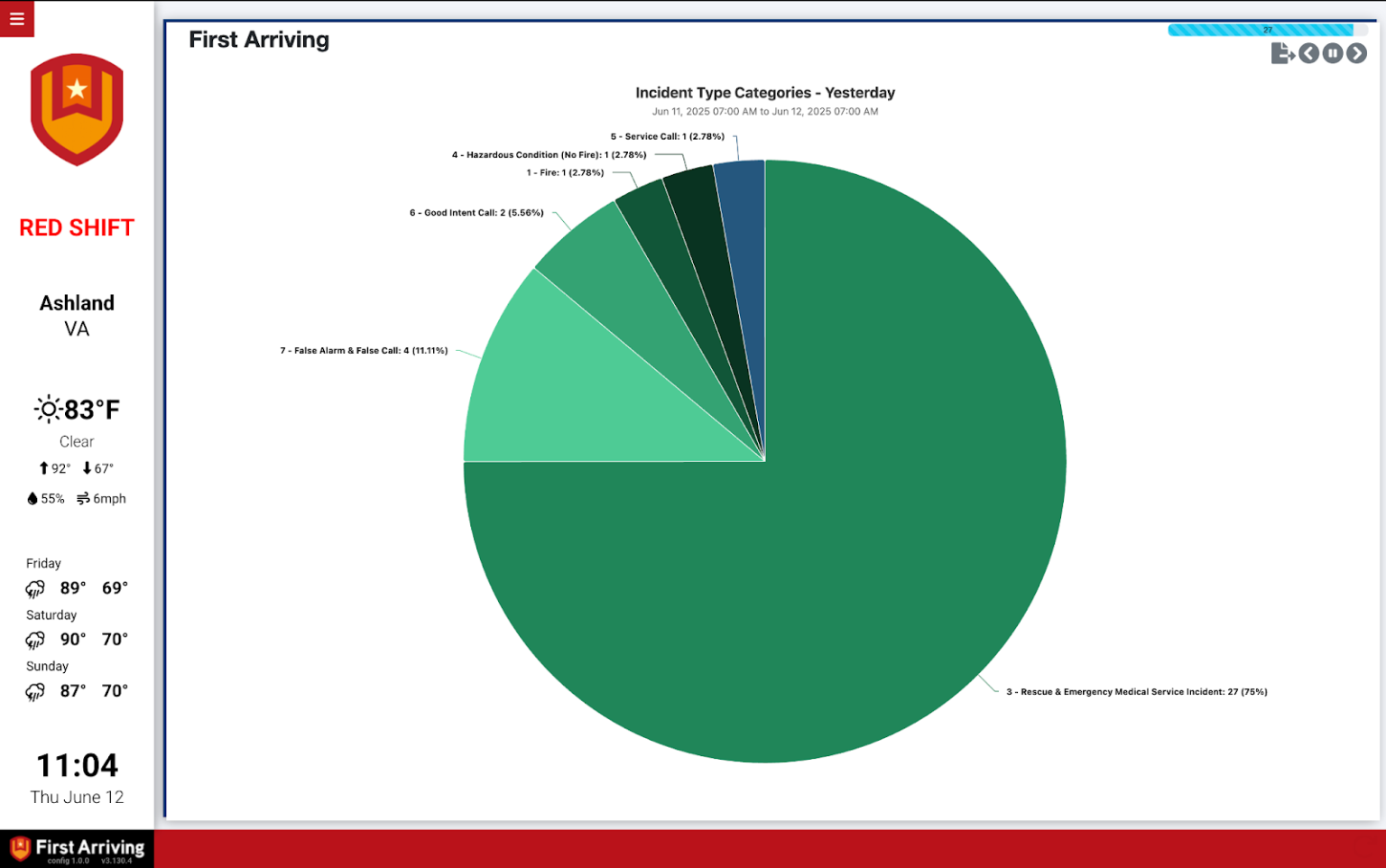The height and width of the screenshot is (868, 1386).
Task: Click the wind speed icon
Action: click(x=82, y=498)
